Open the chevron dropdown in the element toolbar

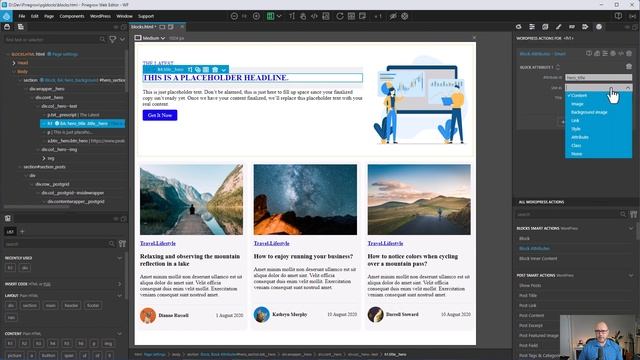[x=224, y=70]
